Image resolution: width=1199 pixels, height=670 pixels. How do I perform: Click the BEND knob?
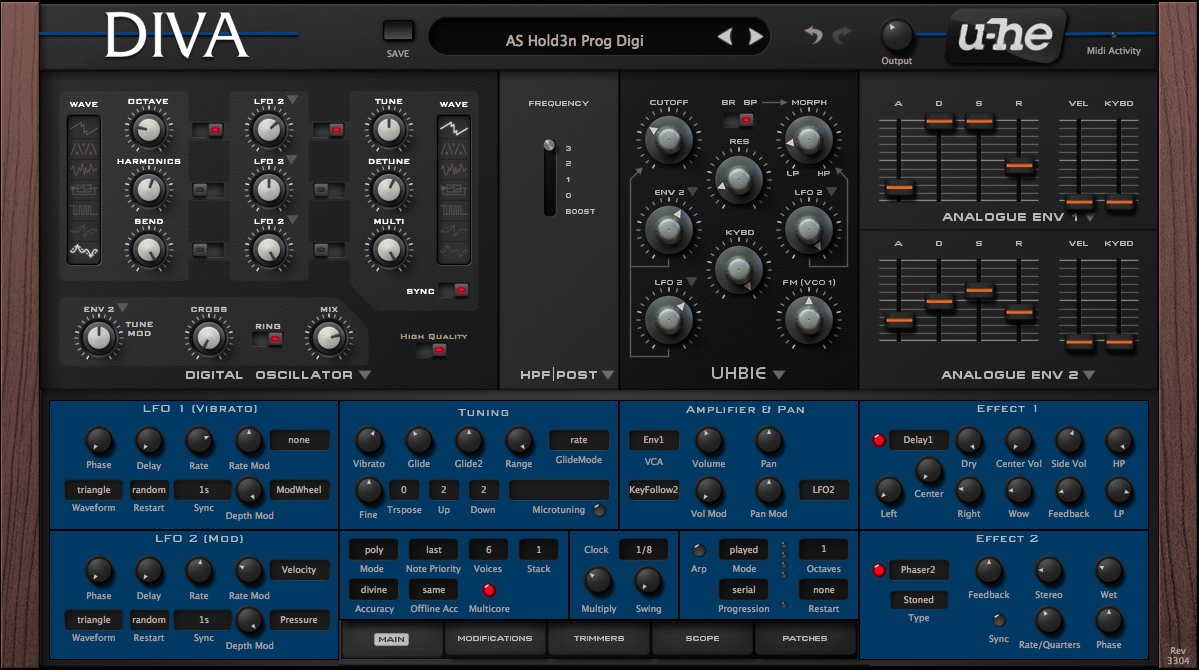(148, 249)
